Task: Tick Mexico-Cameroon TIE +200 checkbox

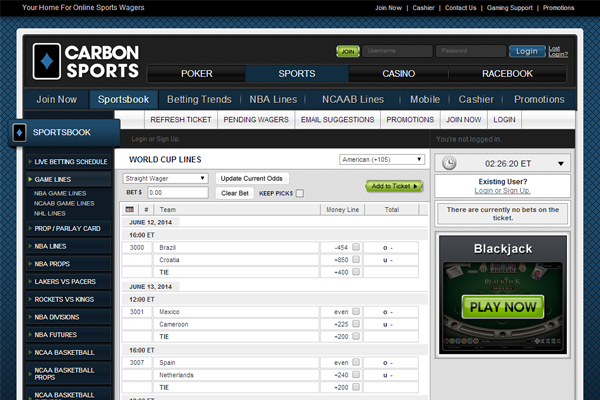Action: 356,336
